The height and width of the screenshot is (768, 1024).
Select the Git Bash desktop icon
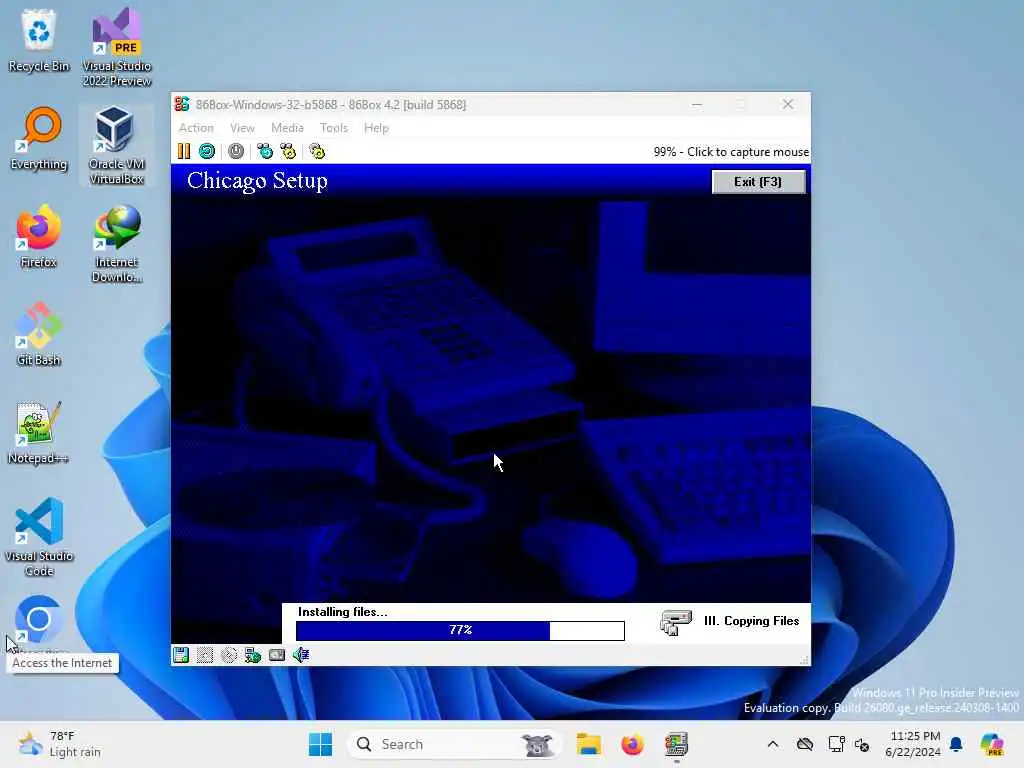pos(39,334)
